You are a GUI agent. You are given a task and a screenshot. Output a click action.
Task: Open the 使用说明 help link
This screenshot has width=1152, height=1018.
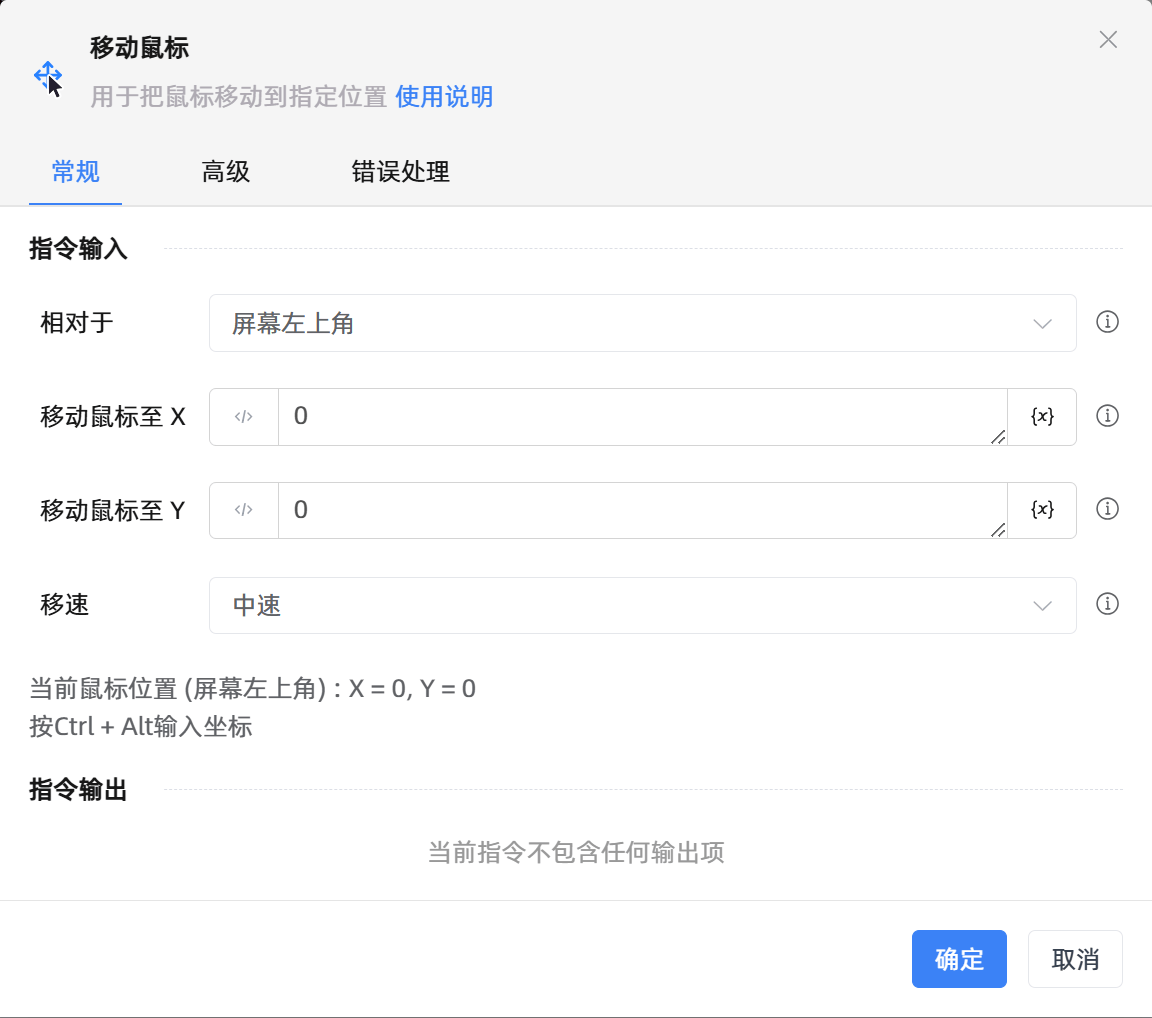click(x=444, y=97)
